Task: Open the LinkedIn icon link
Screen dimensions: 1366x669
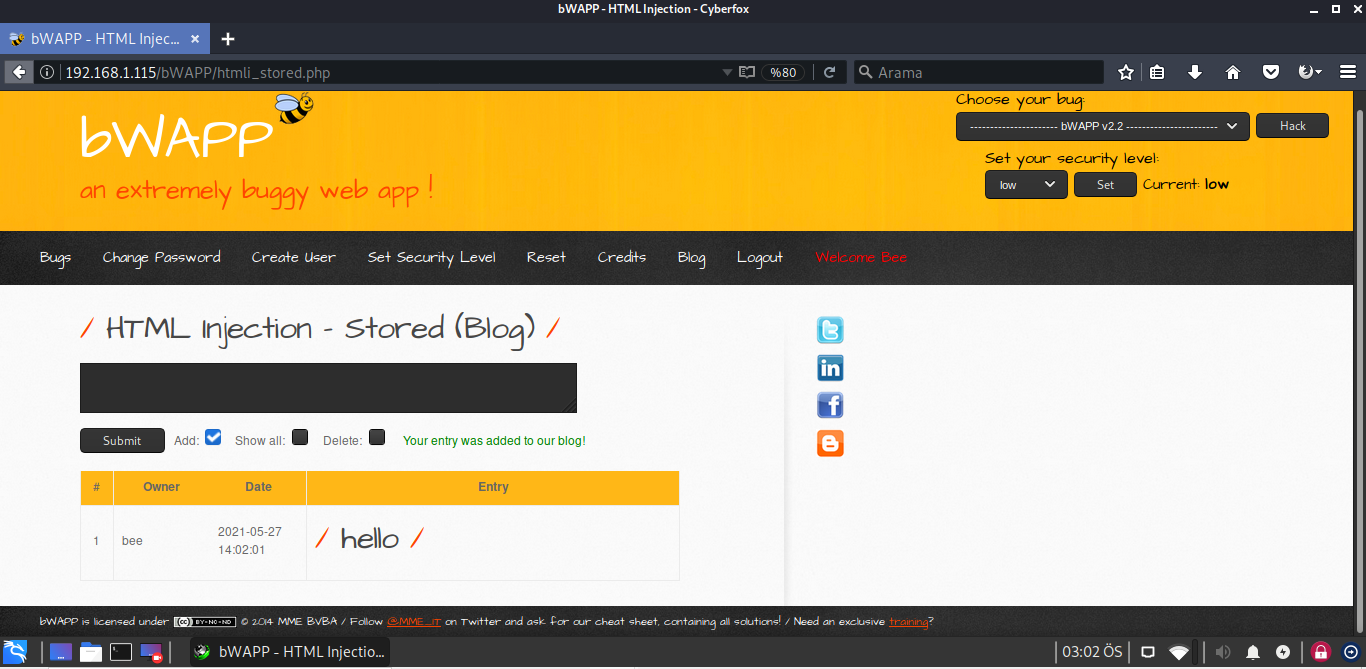Action: click(x=830, y=368)
